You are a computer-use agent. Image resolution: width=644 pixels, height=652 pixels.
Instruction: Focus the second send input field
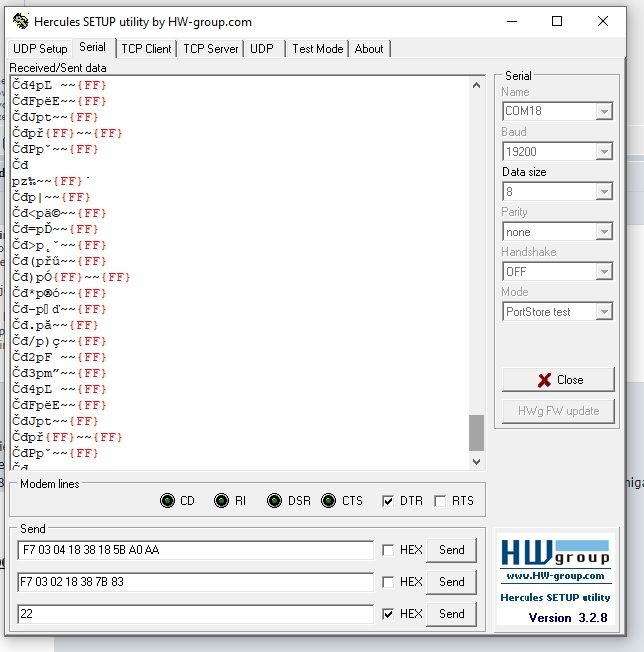195,582
